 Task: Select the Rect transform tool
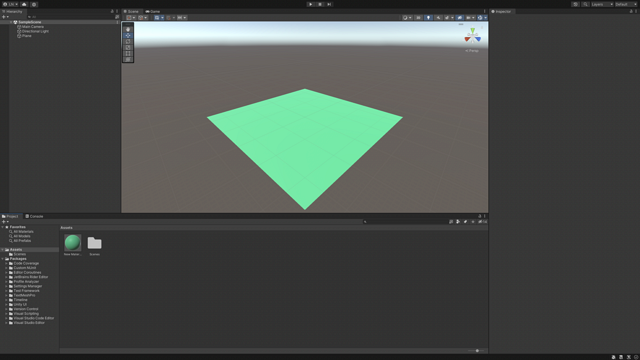(x=128, y=53)
